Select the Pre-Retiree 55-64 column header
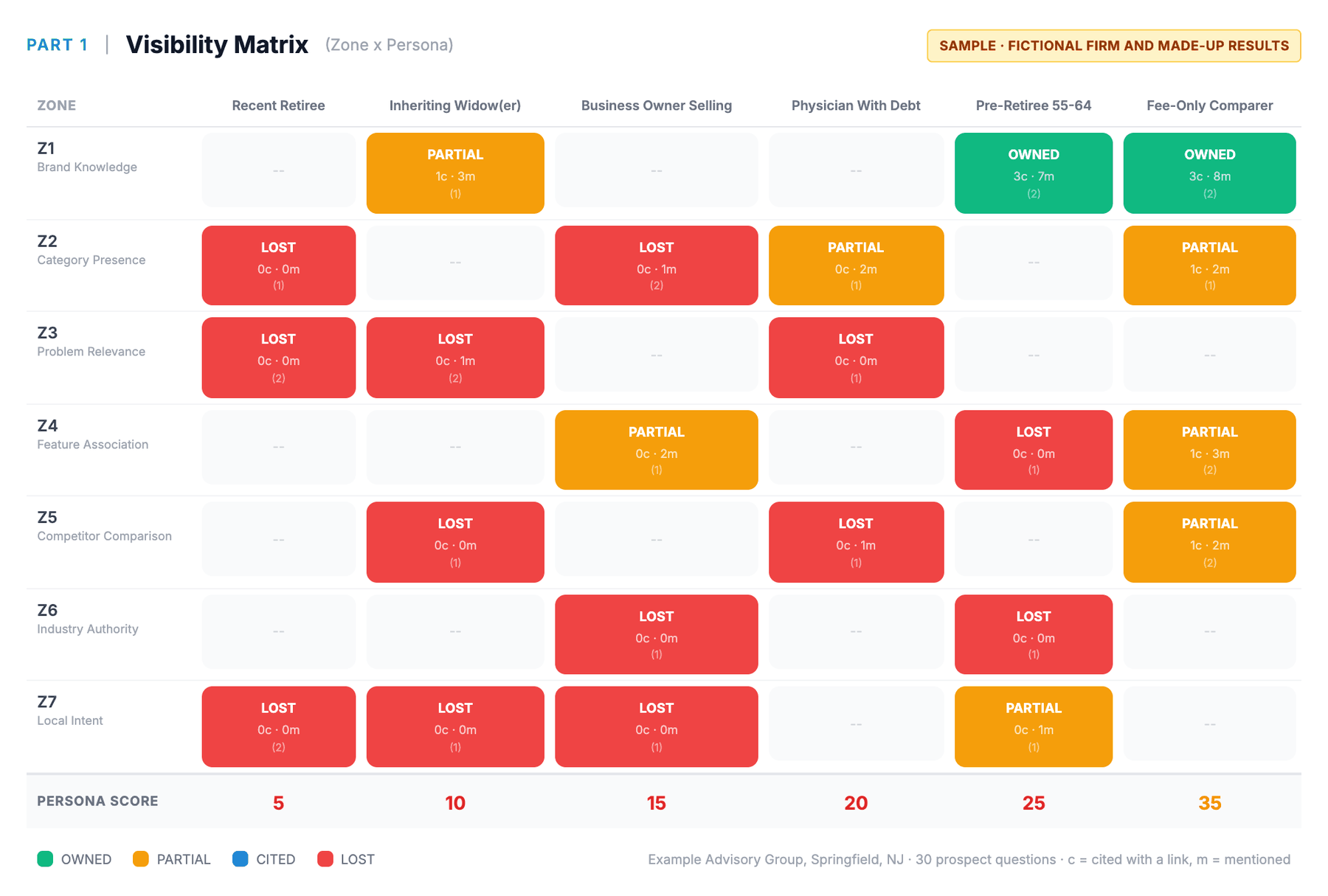Screen dimensions: 1328x896 pyautogui.click(x=1034, y=105)
